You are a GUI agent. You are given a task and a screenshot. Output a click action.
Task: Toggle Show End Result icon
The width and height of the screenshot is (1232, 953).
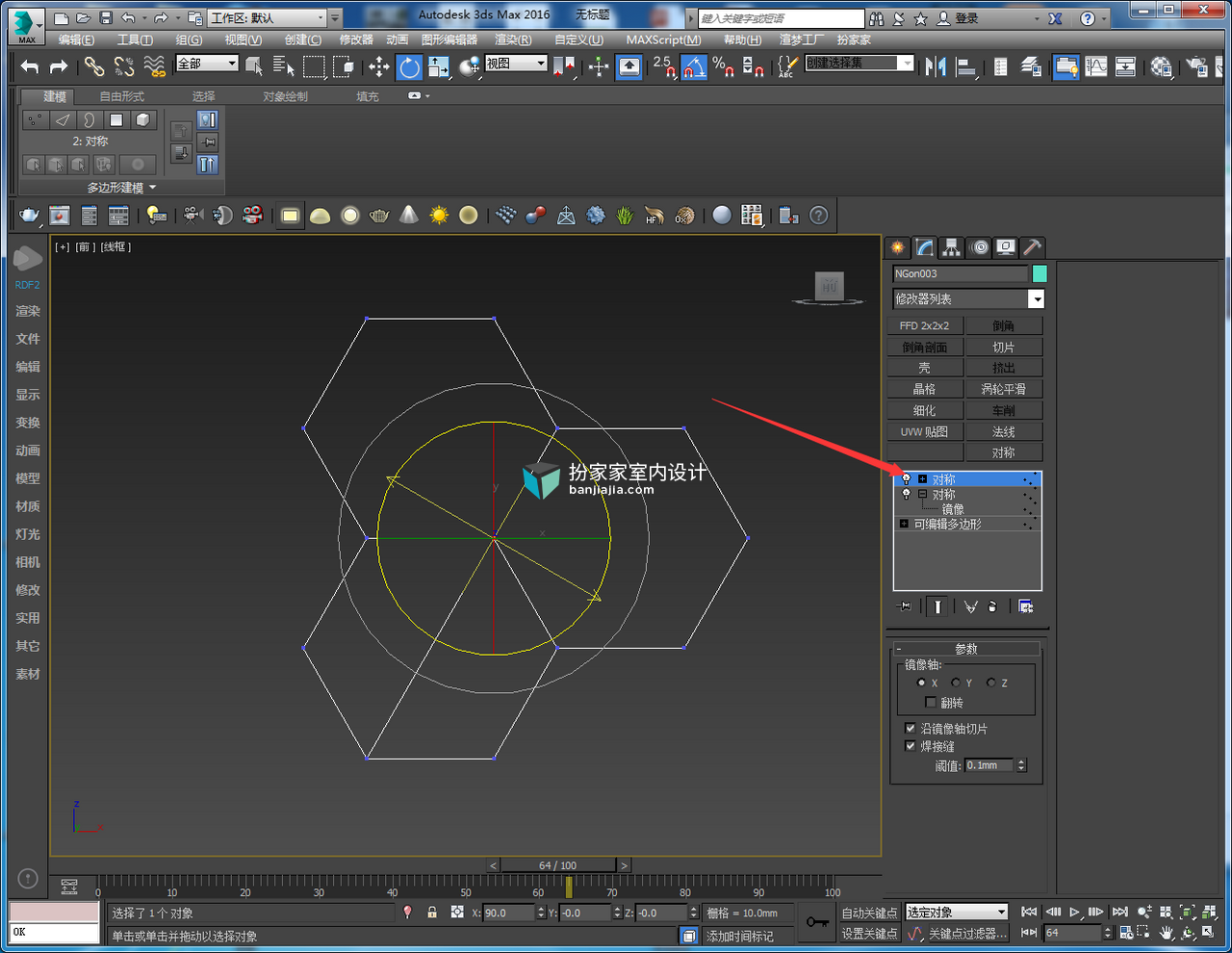click(x=937, y=606)
